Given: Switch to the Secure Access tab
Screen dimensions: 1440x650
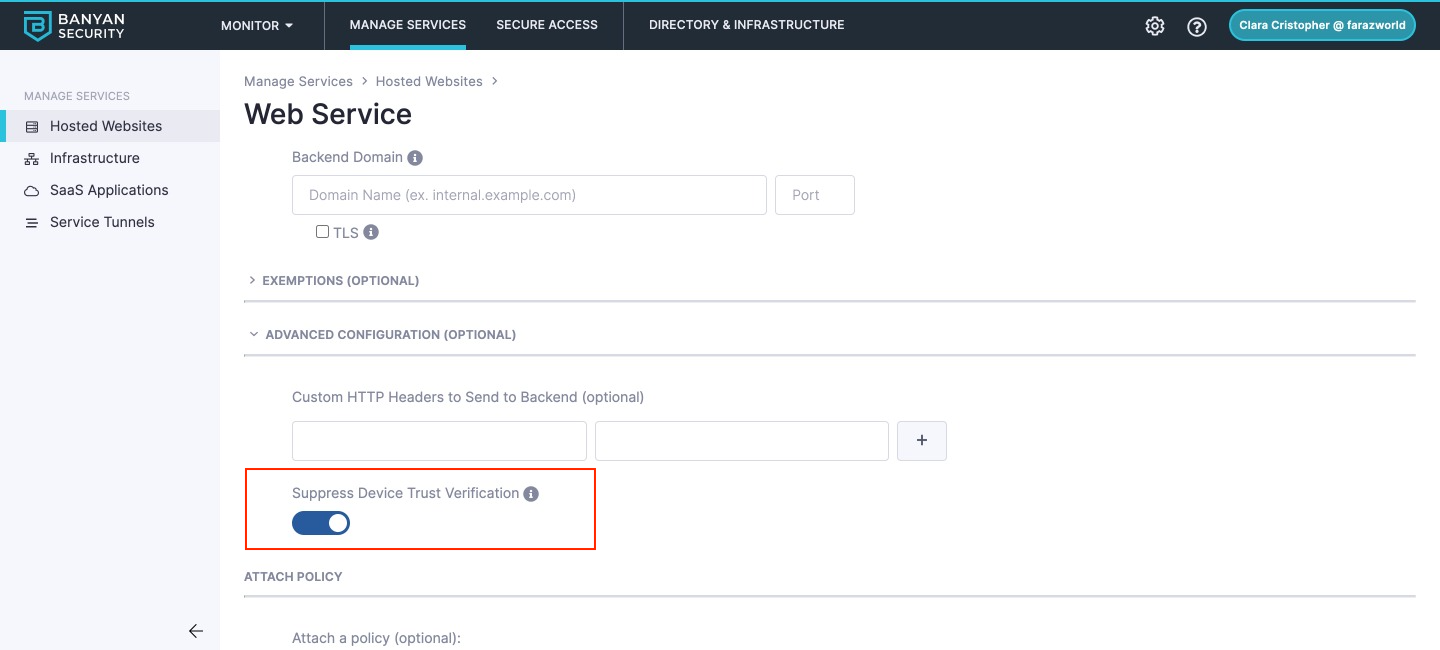Looking at the screenshot, I should click(x=547, y=25).
